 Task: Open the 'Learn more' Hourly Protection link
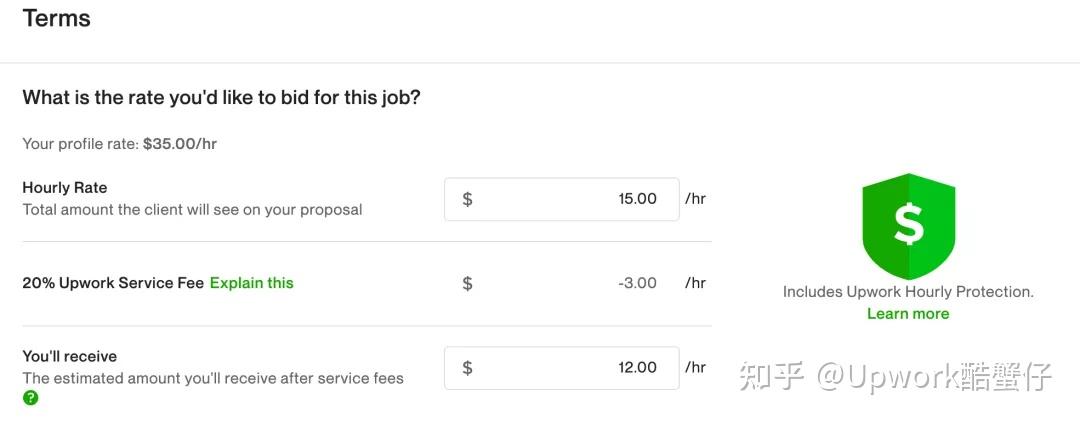pos(908,314)
